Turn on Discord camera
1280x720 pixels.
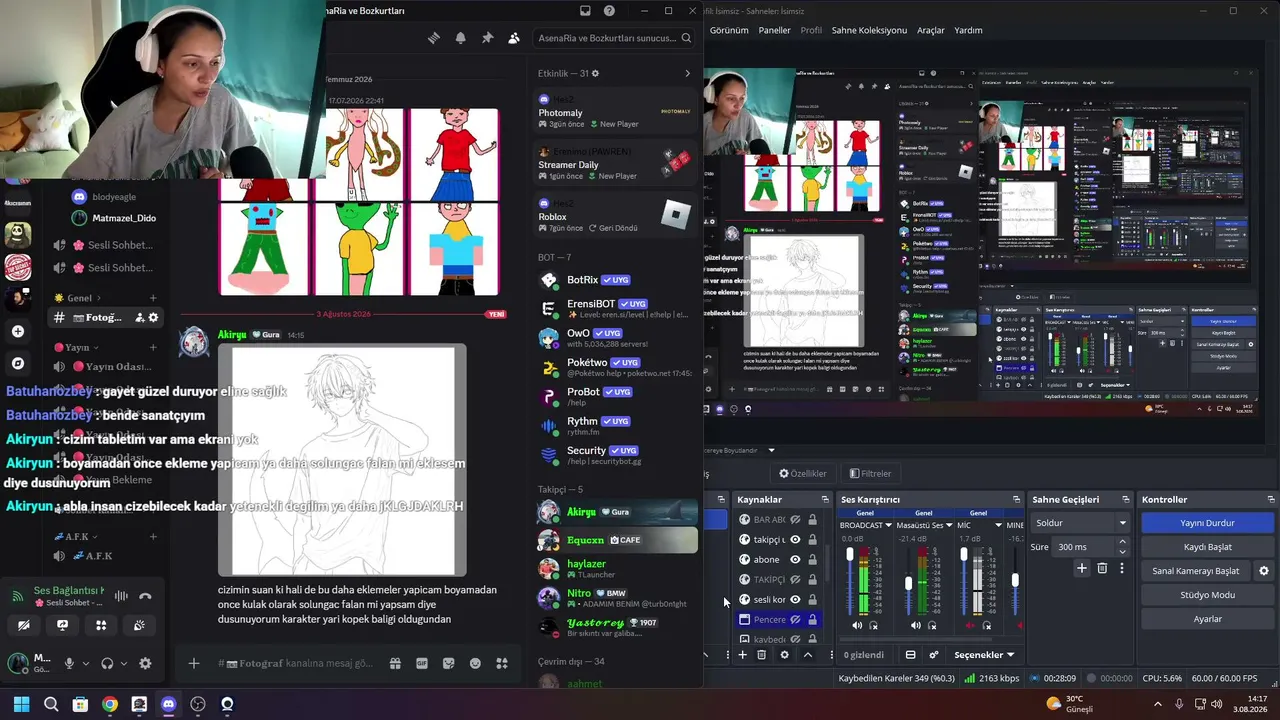[23, 626]
